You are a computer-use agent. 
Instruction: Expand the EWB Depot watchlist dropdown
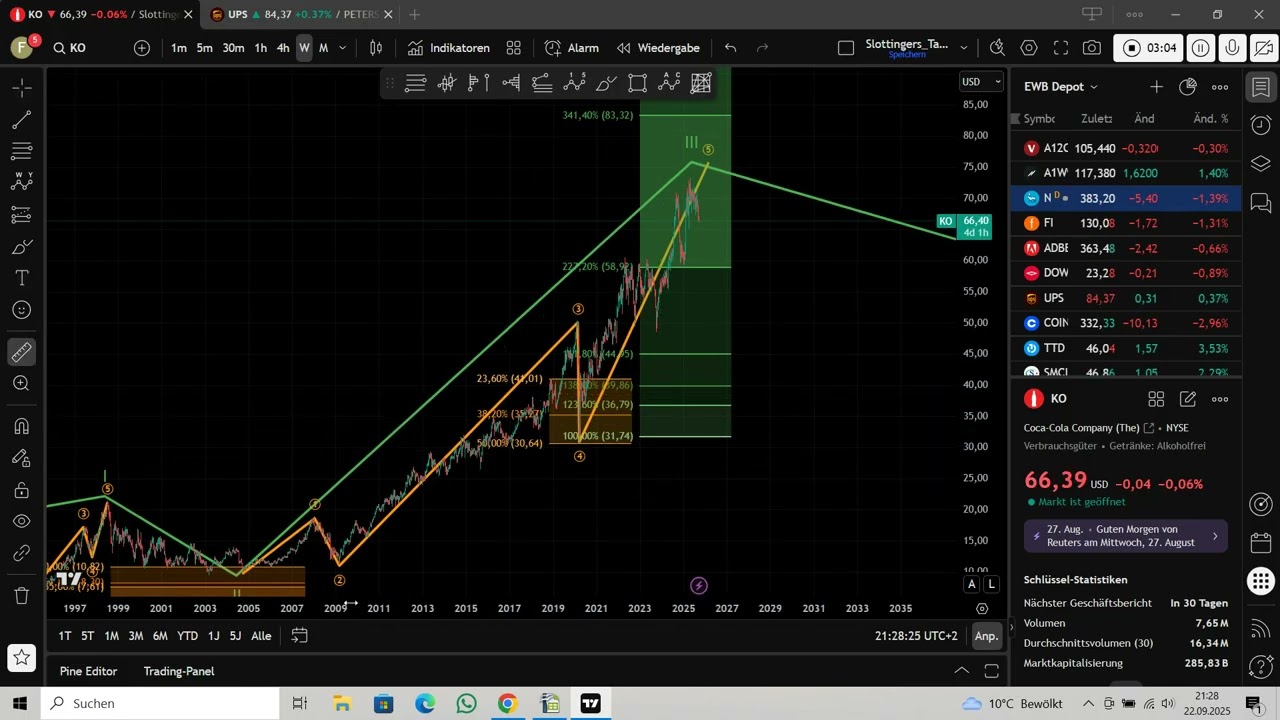1061,87
